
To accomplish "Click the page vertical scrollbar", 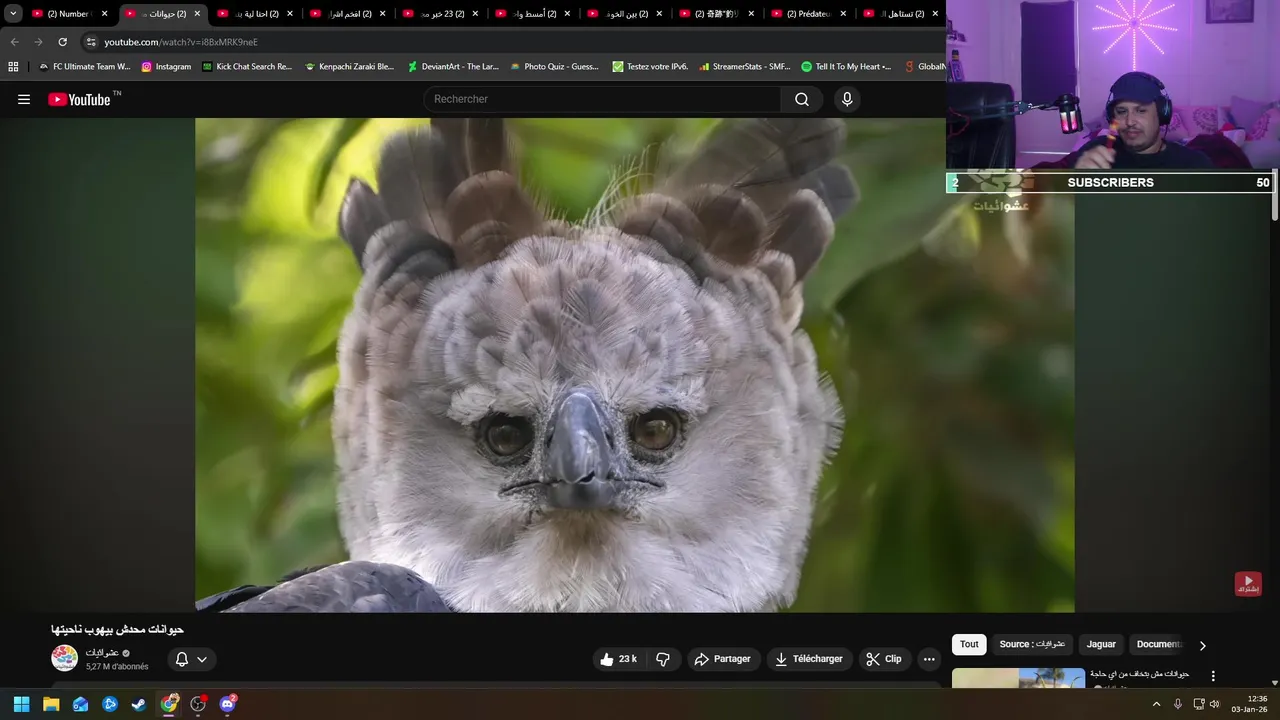I will pos(1274,195).
